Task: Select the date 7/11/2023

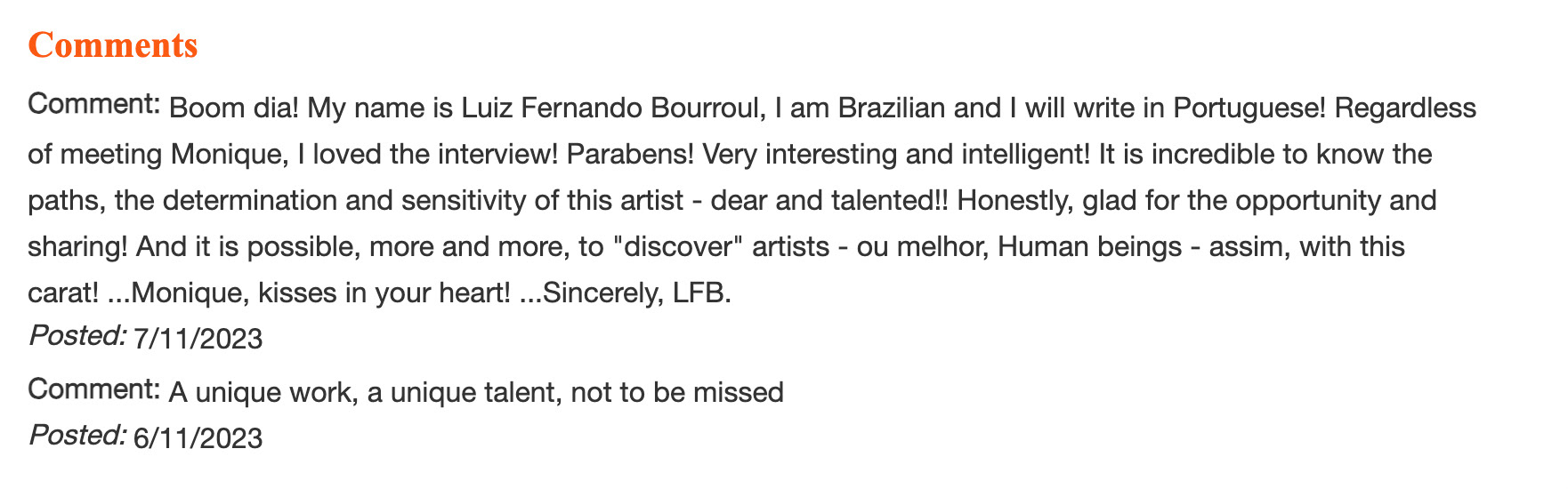Action: pos(198,339)
